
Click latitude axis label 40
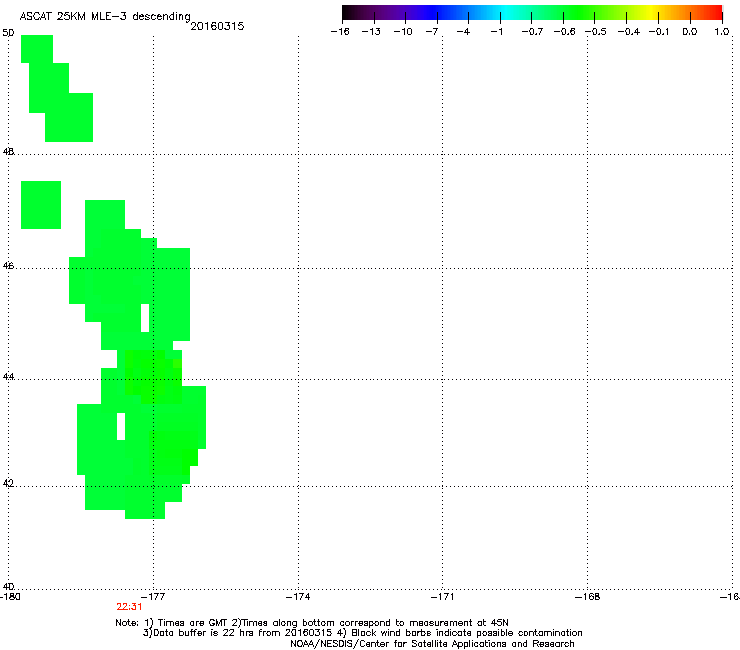coord(8,587)
